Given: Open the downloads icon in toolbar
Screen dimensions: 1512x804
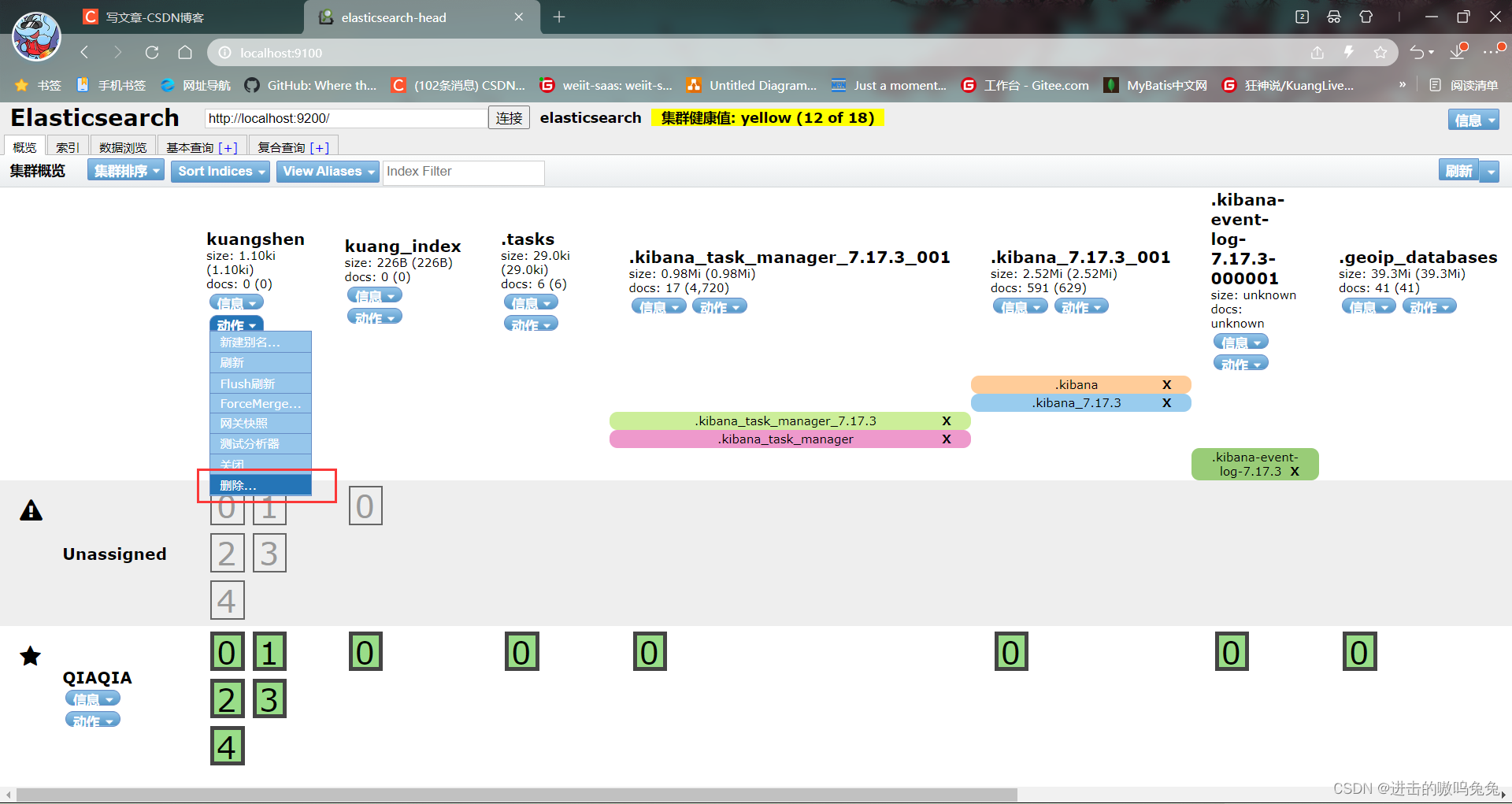Looking at the screenshot, I should [1459, 51].
